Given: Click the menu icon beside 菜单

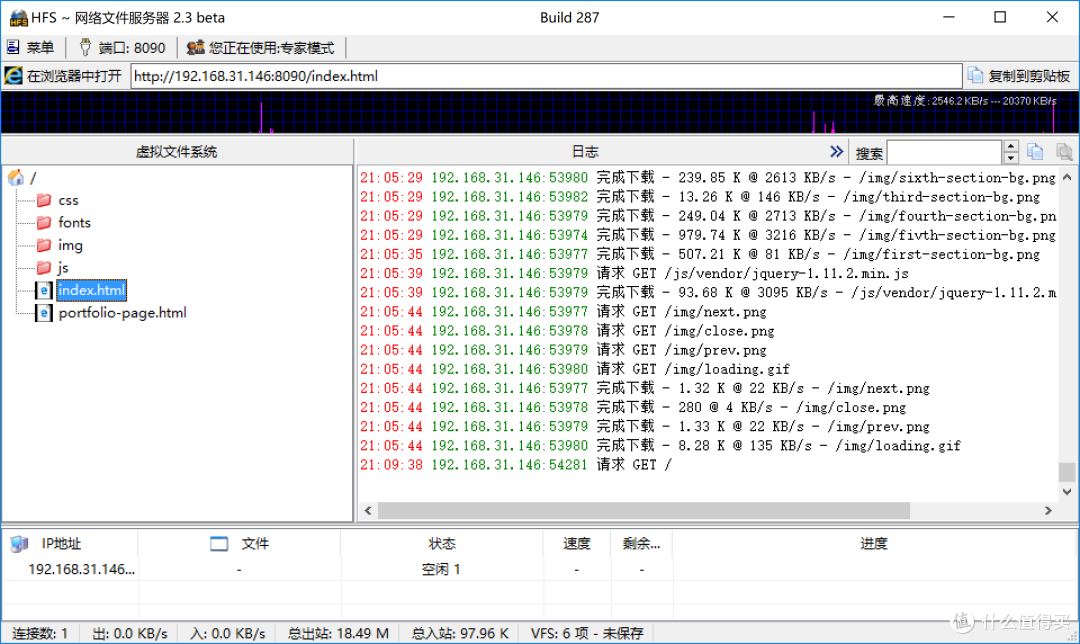Looking at the screenshot, I should pyautogui.click(x=13, y=47).
